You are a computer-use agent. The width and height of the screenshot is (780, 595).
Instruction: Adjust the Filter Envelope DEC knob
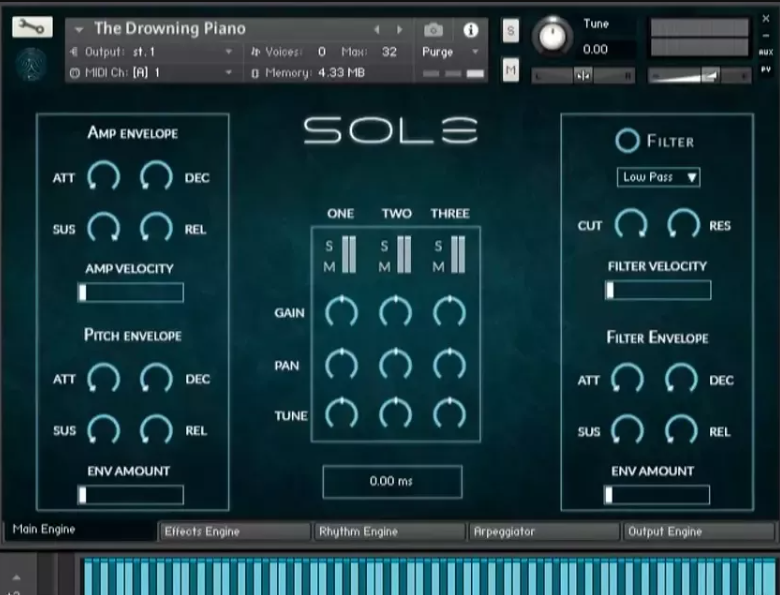681,379
